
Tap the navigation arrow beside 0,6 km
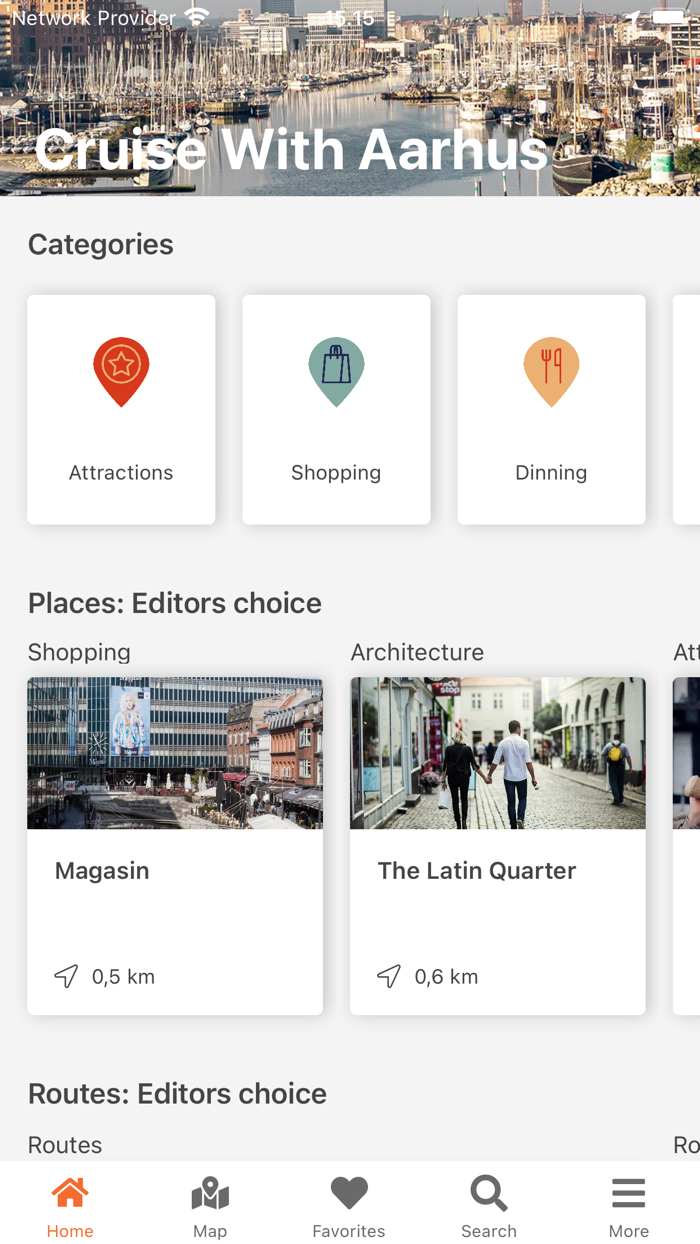(x=389, y=976)
